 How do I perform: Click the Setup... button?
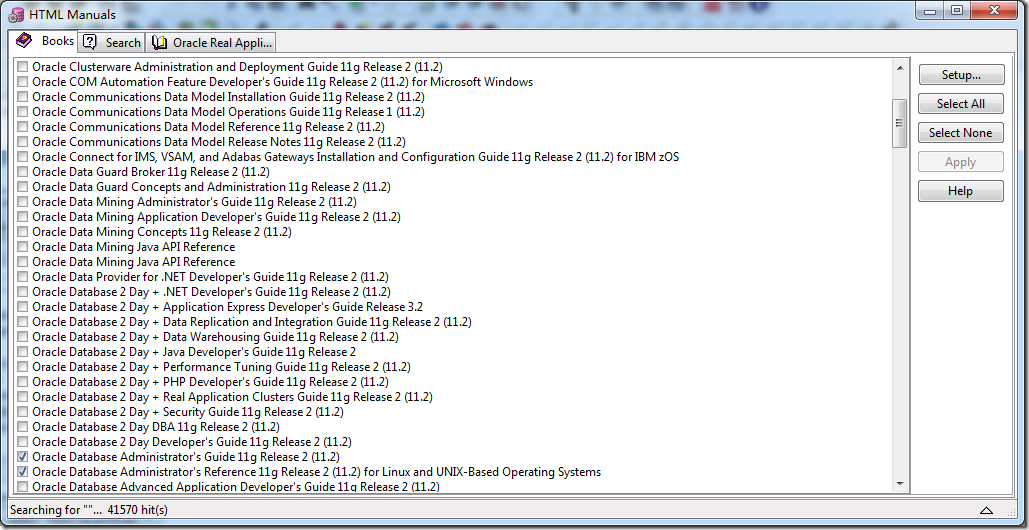[x=961, y=75]
